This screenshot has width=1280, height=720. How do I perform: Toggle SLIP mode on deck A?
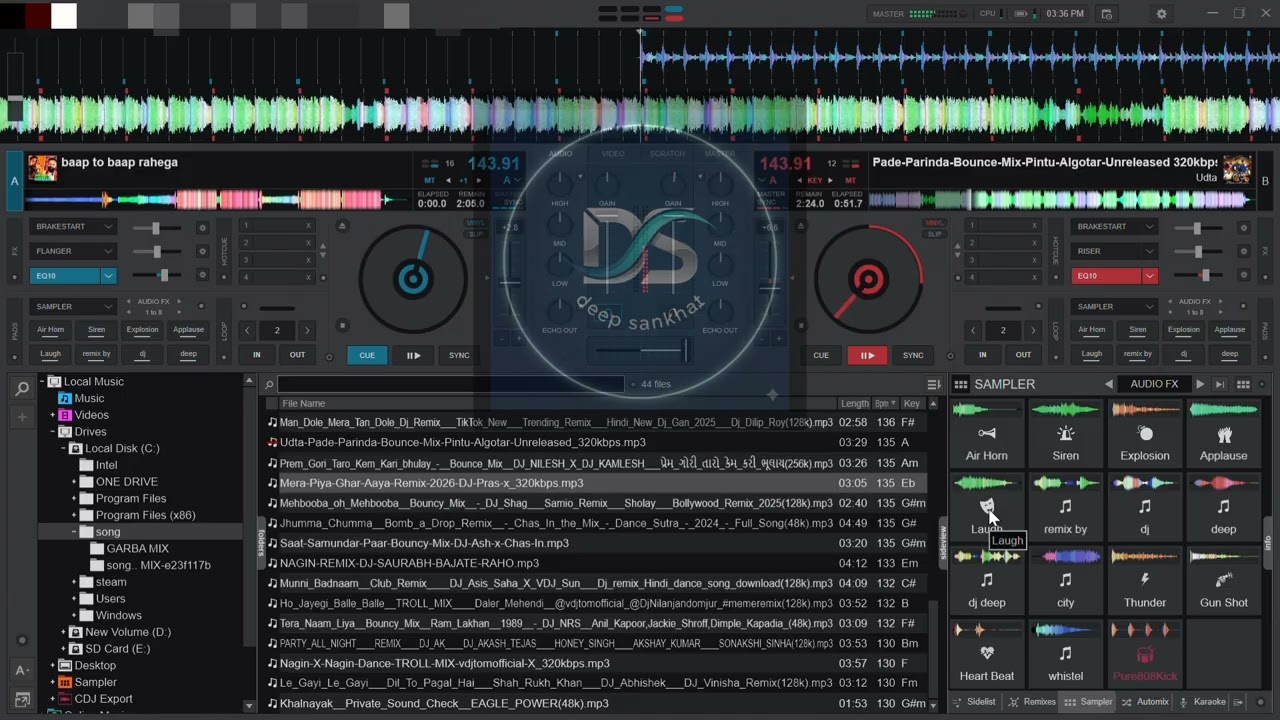tap(476, 234)
